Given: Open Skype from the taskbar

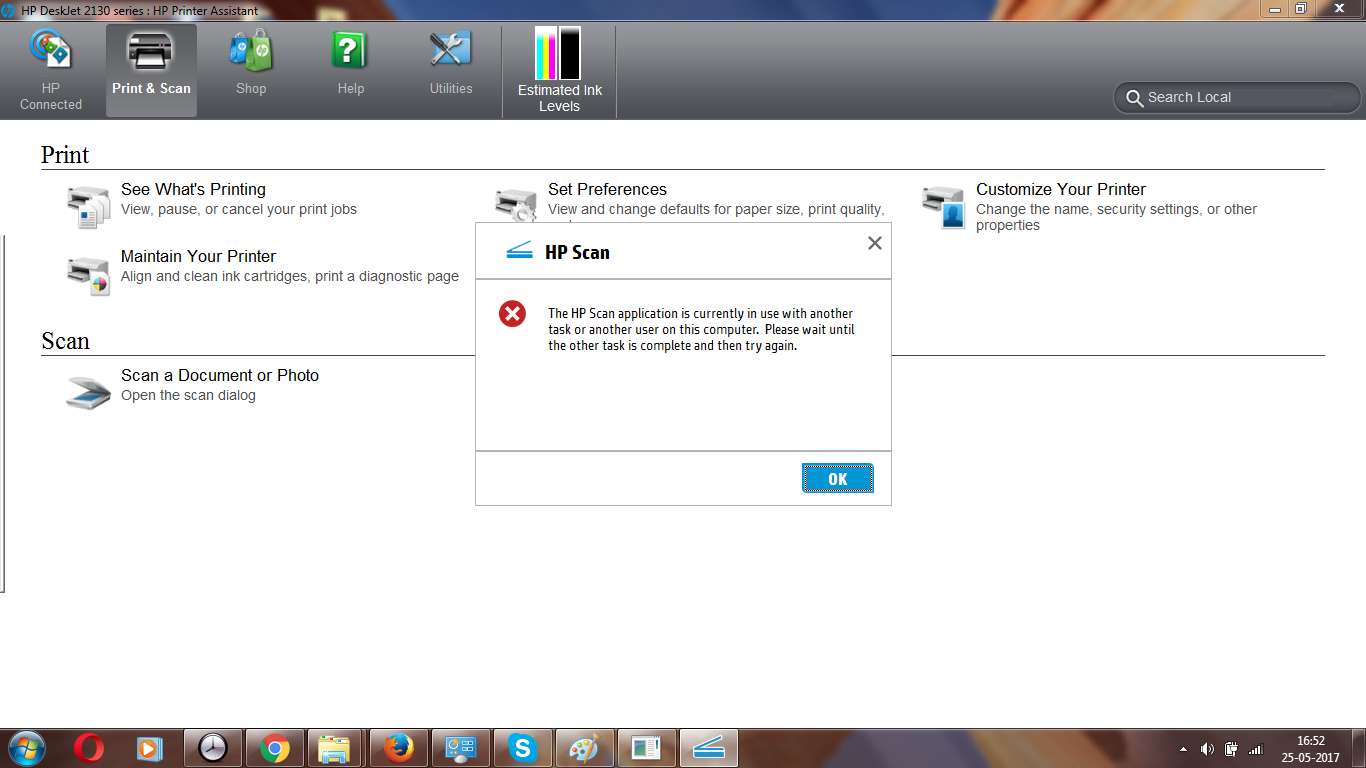Looking at the screenshot, I should [x=523, y=748].
